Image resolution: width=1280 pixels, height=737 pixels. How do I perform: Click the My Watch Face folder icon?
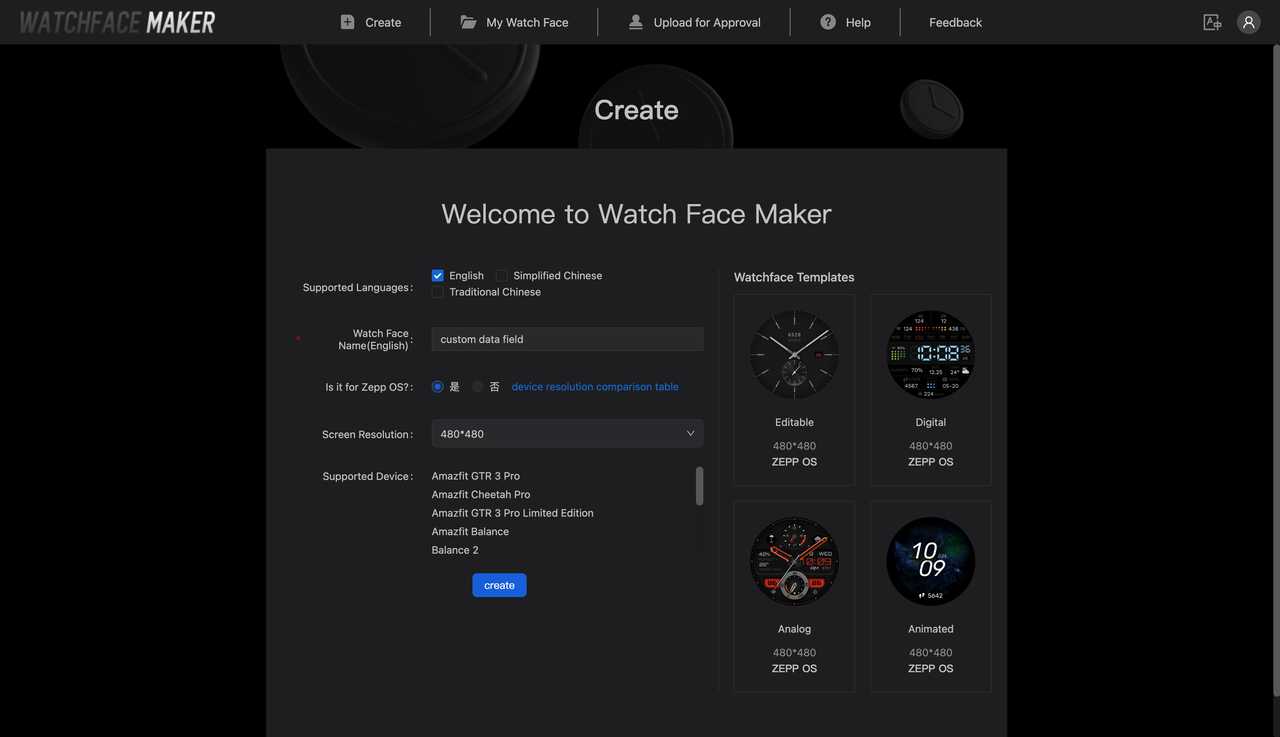pos(468,22)
